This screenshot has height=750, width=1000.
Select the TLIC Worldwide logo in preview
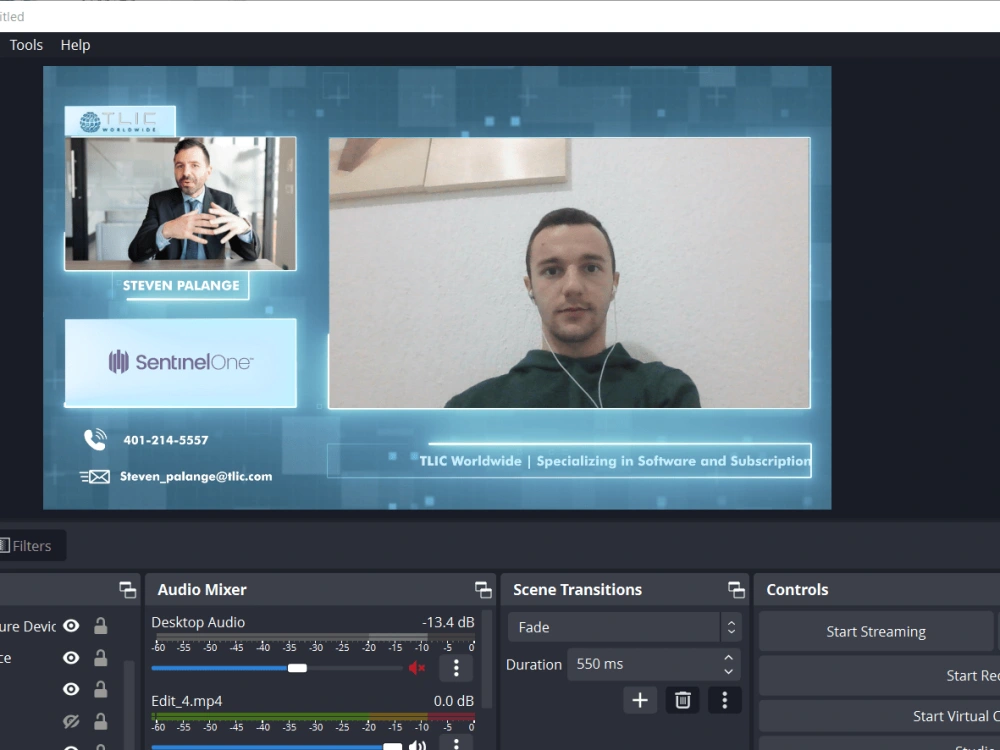point(120,121)
